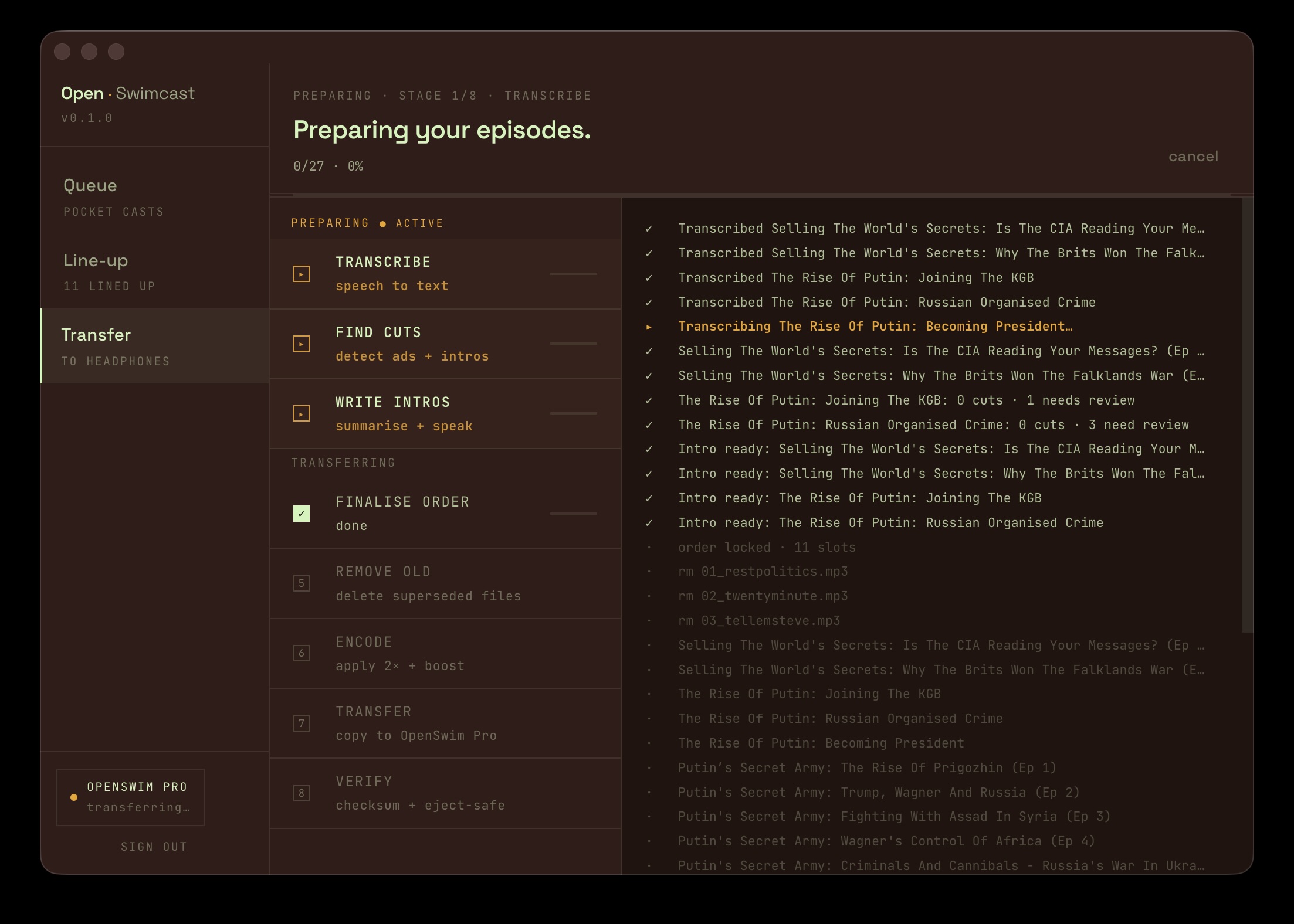Switch to the Line-up section

[x=155, y=272]
